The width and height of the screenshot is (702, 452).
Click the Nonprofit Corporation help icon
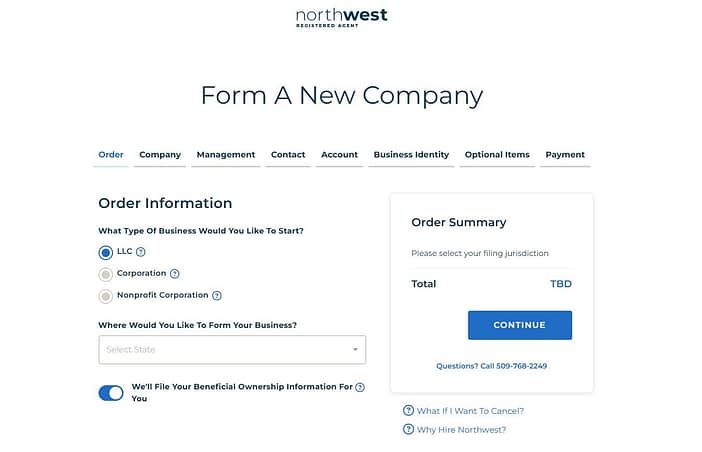[x=217, y=296]
